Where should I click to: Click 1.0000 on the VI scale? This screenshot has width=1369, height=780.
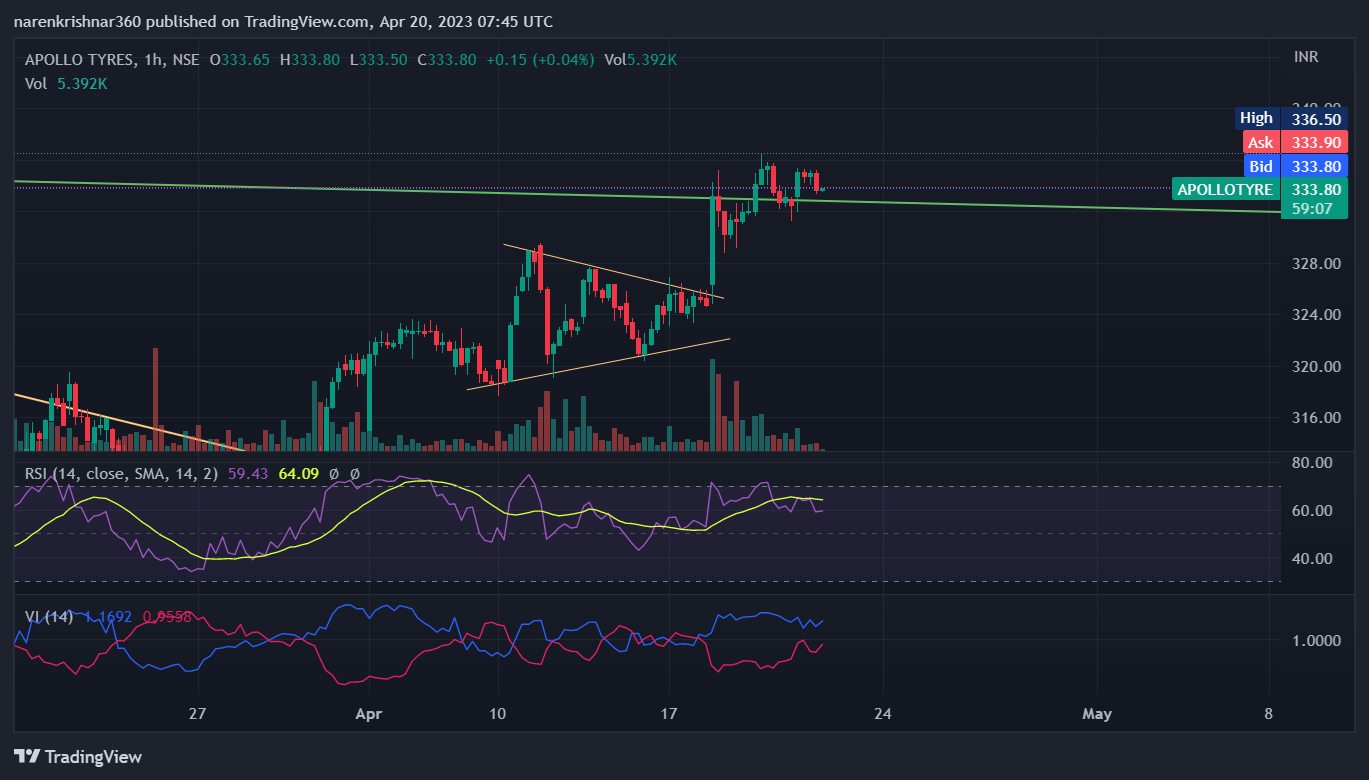click(x=1316, y=640)
